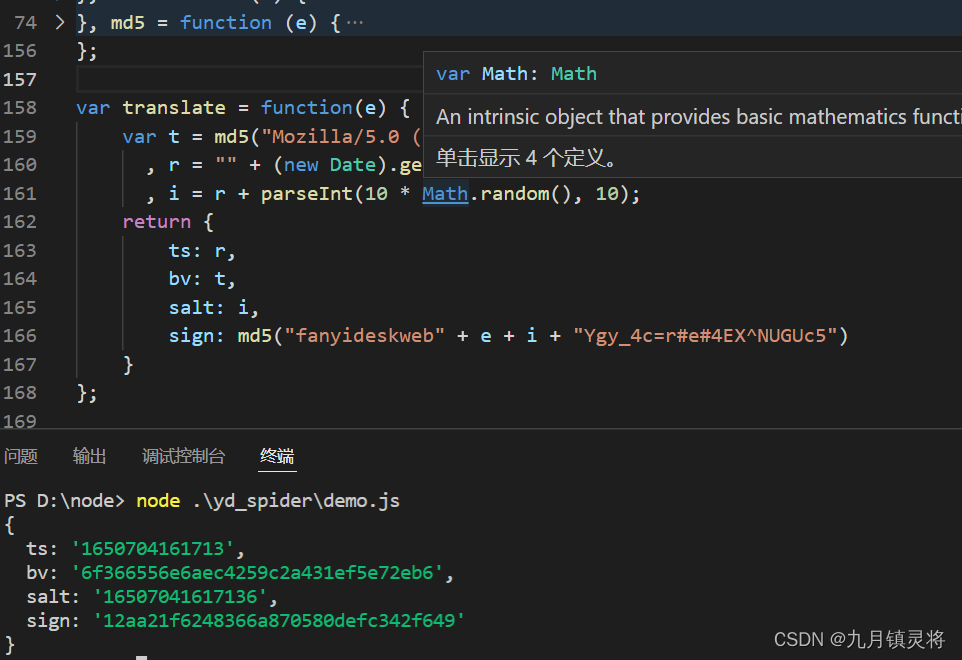Click the parseInt call on line 161
Screen dimensions: 962x660
pyautogui.click(x=306, y=194)
